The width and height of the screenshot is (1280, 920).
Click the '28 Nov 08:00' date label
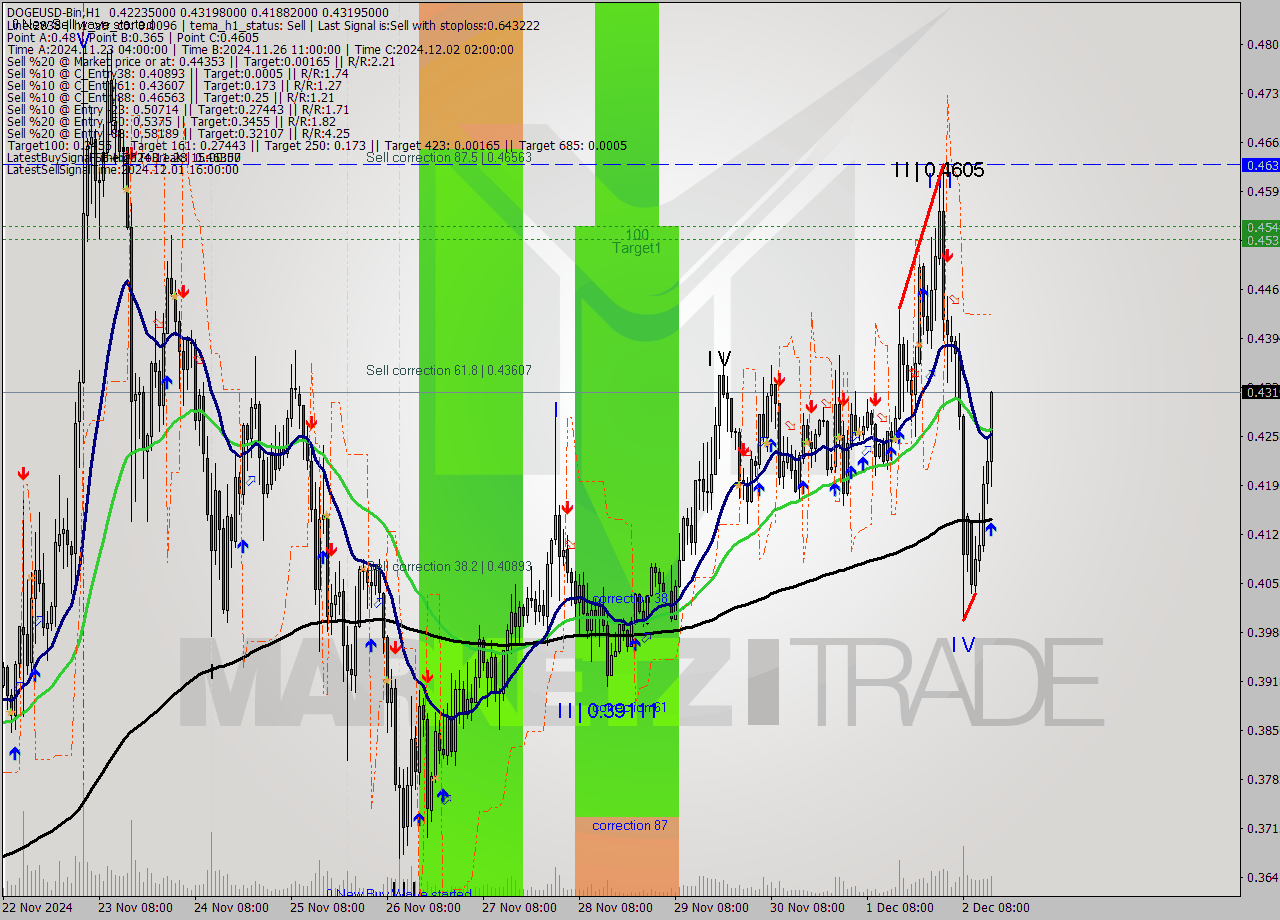click(x=616, y=908)
